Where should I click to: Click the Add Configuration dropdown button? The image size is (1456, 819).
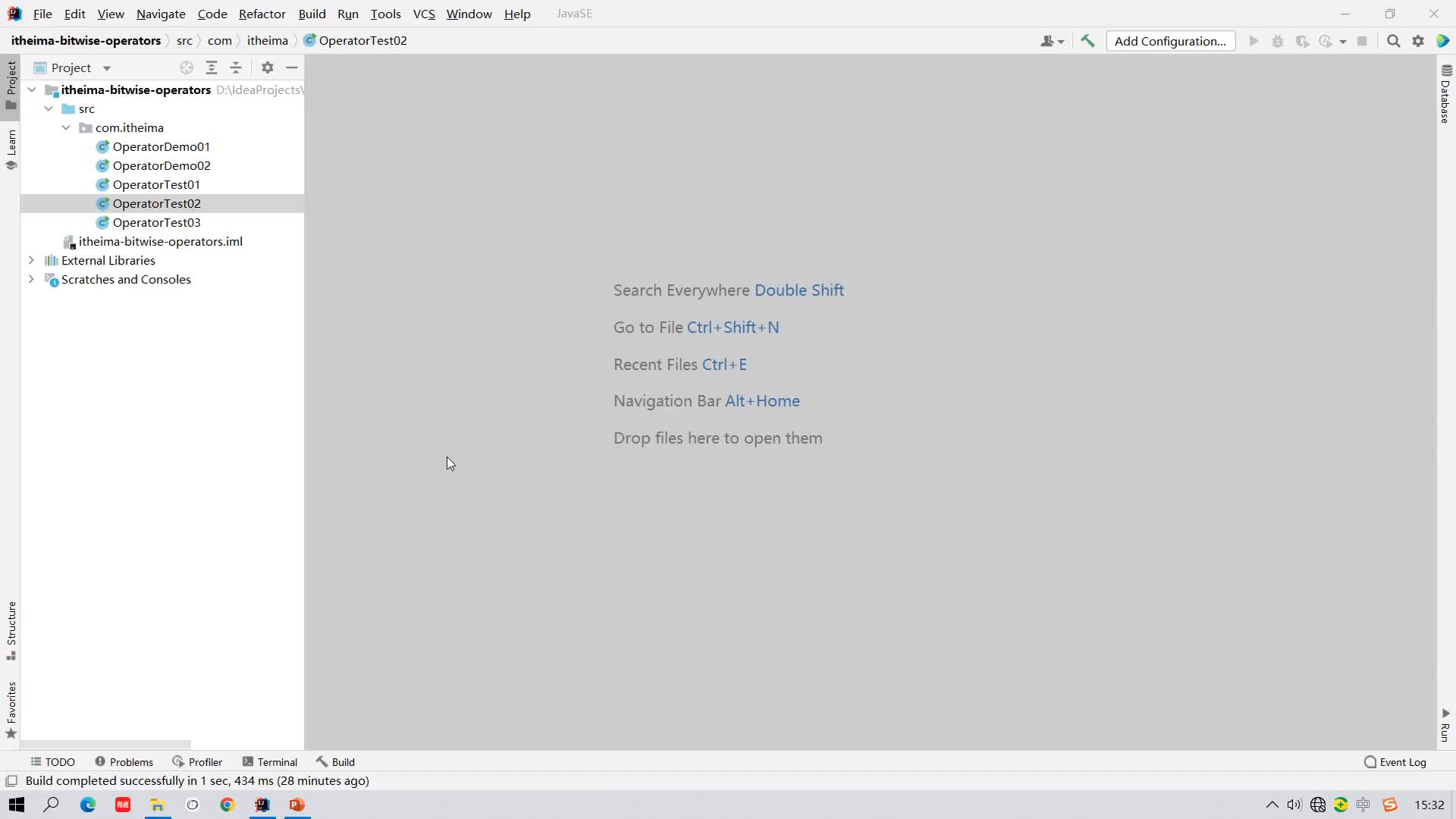(1170, 41)
